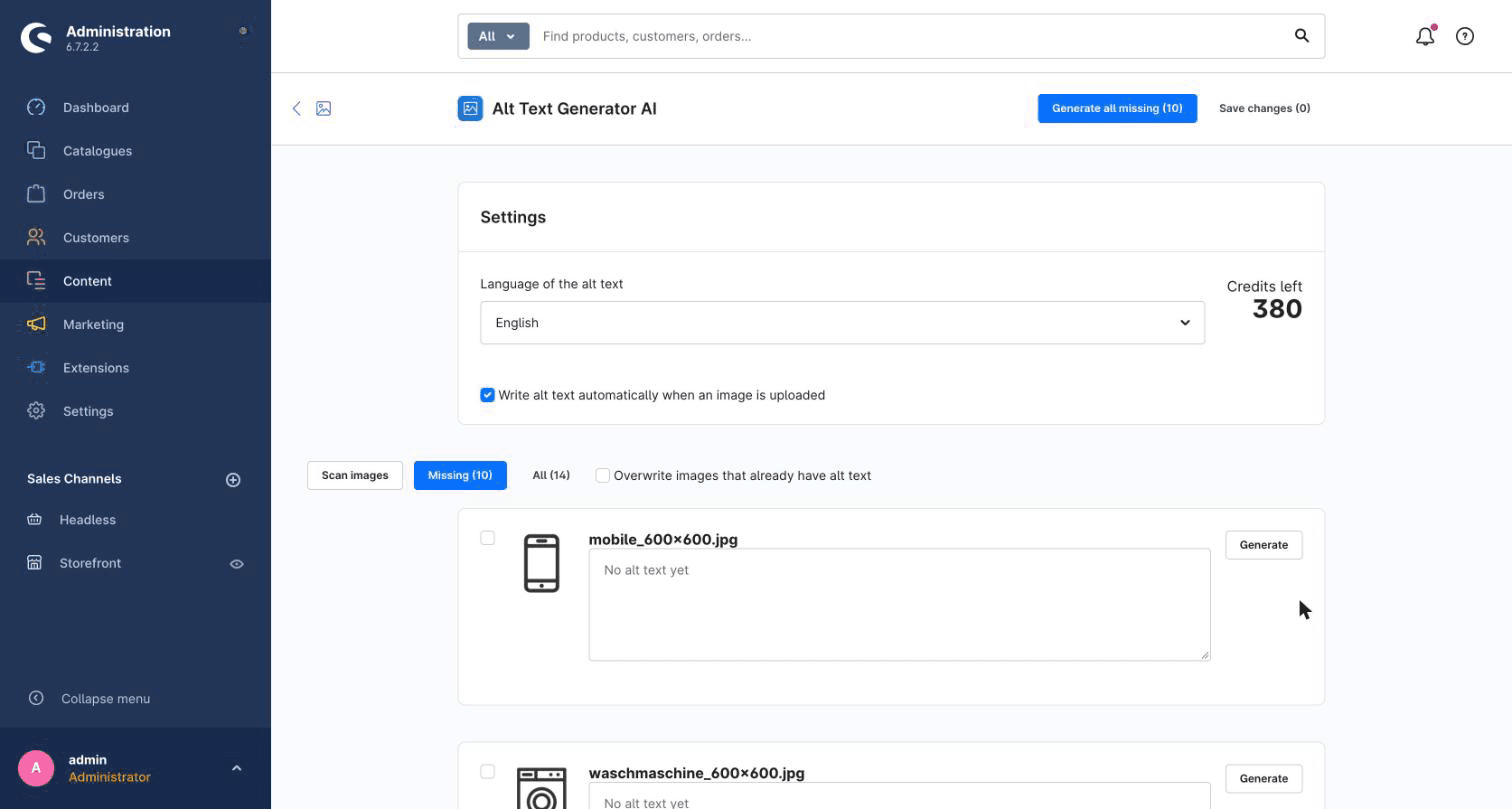Image resolution: width=1512 pixels, height=809 pixels.
Task: View storefront via the eye icon
Action: (x=237, y=564)
